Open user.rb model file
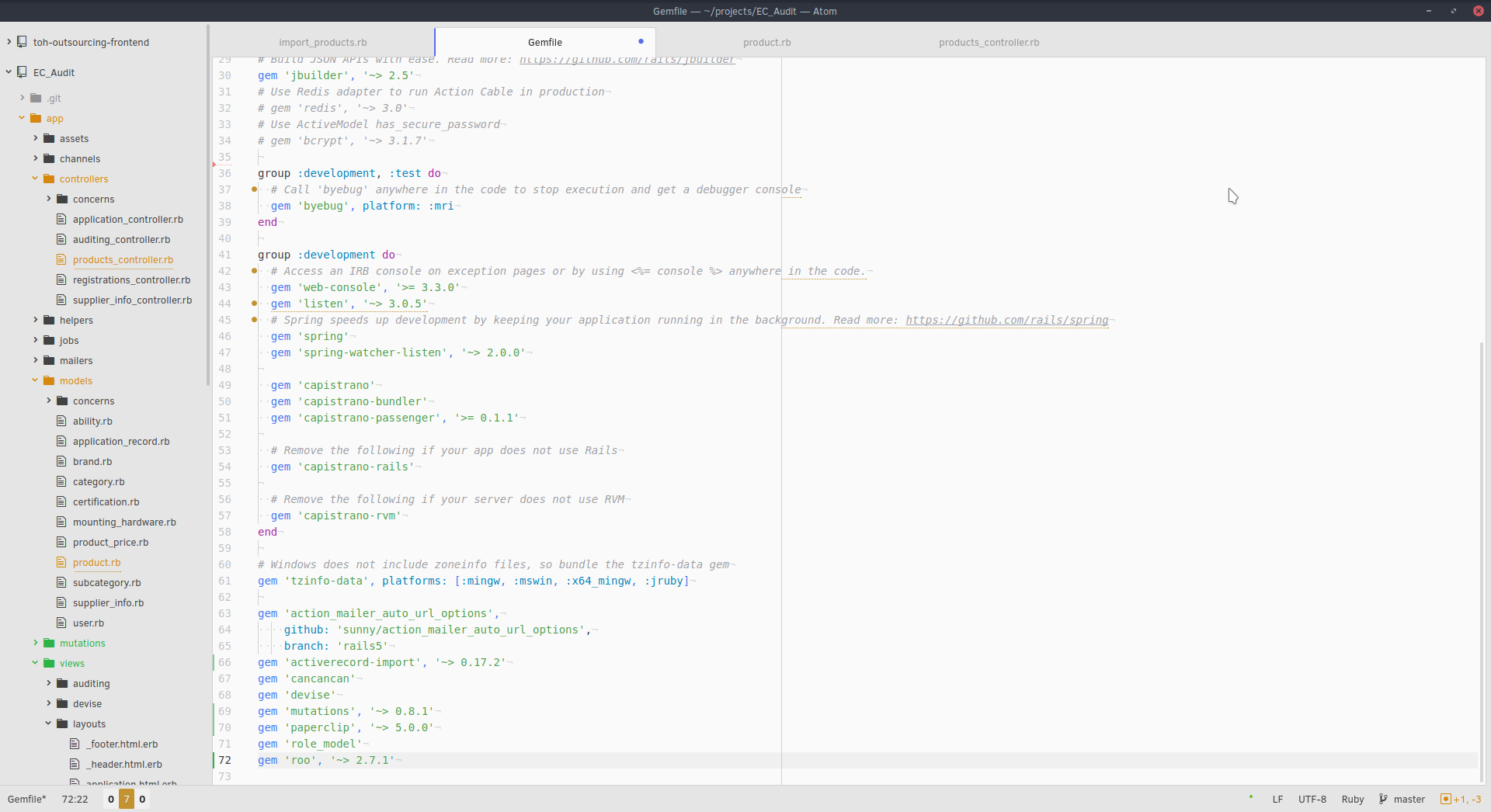The height and width of the screenshot is (812, 1491). (x=88, y=623)
